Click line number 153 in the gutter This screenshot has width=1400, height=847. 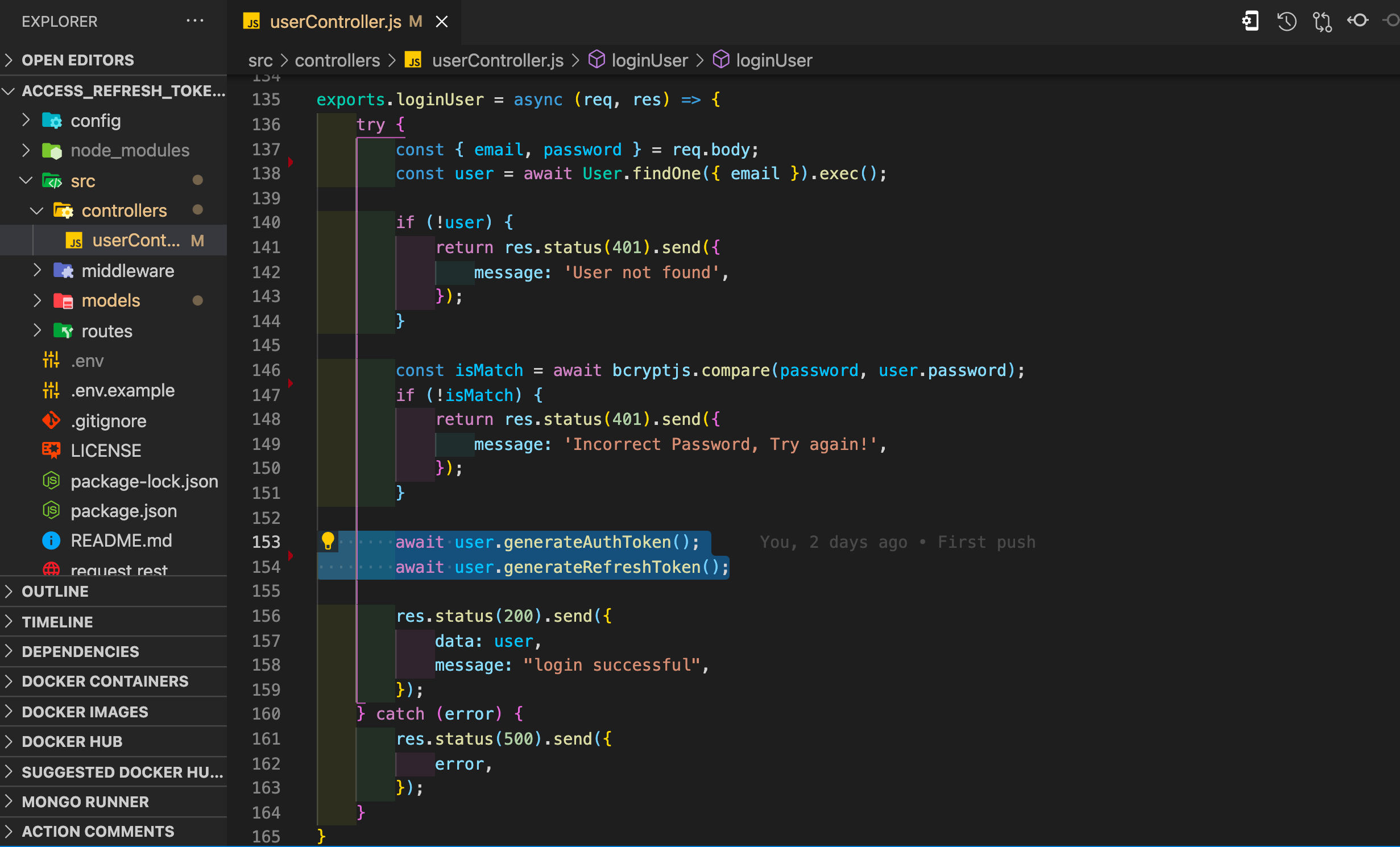point(266,542)
